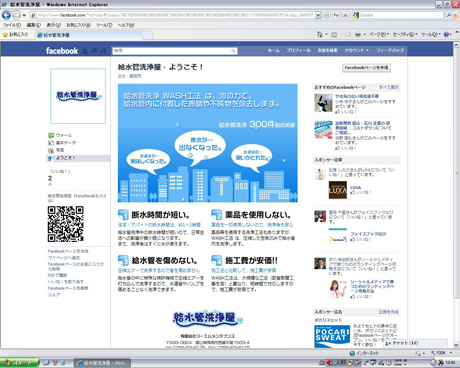The image size is (460, 368).
Task: Open the ウォール tab in left sidebar
Action: click(63, 135)
